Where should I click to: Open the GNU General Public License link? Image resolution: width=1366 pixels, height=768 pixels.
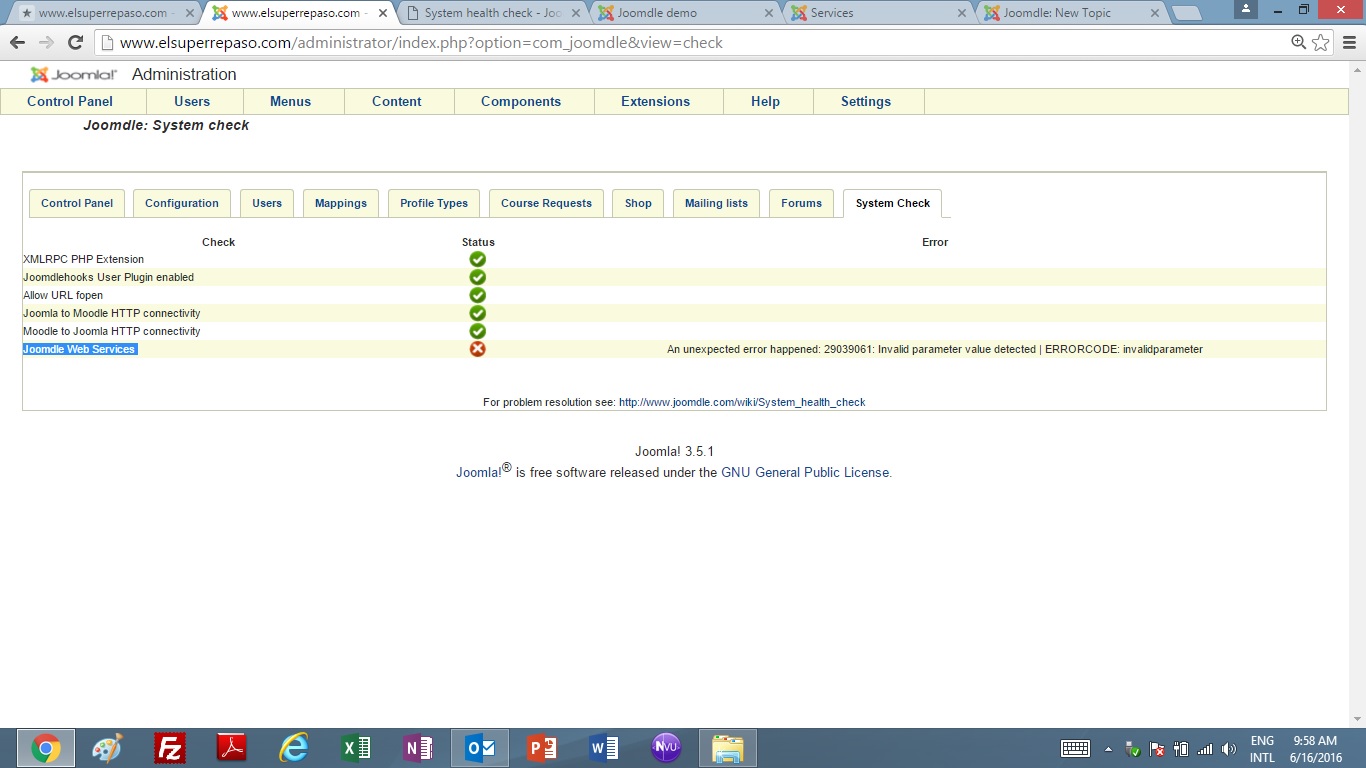pos(805,472)
